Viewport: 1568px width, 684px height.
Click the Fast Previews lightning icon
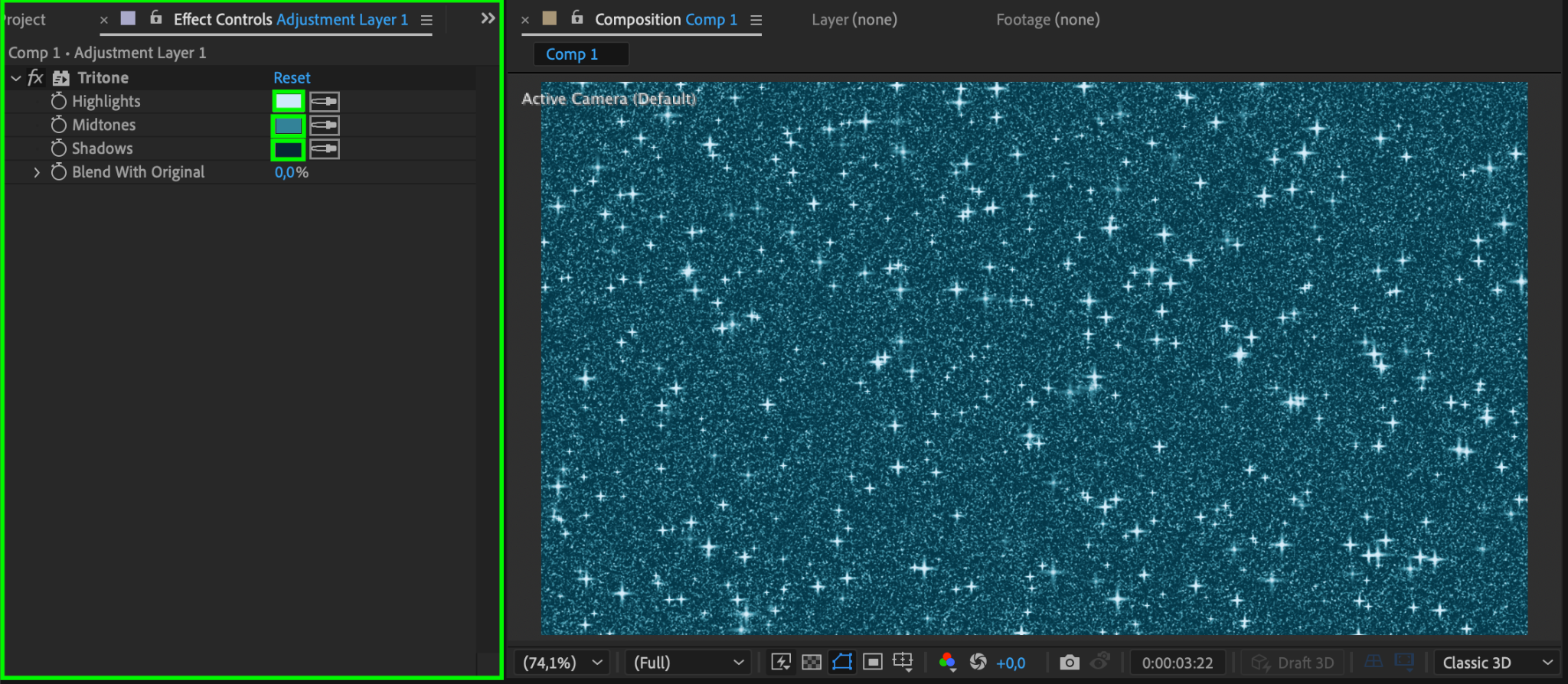pos(781,663)
